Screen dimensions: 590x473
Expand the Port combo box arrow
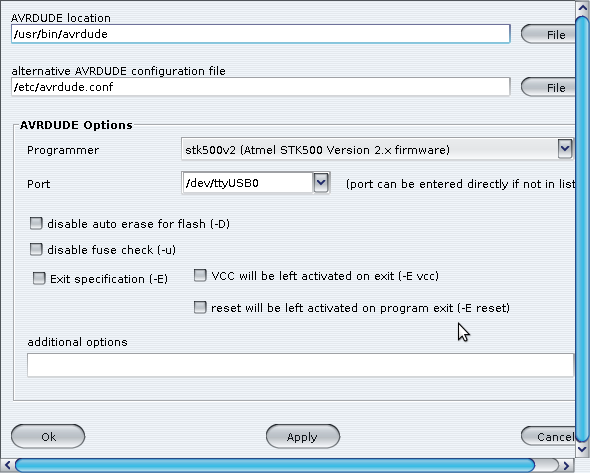[x=321, y=183]
